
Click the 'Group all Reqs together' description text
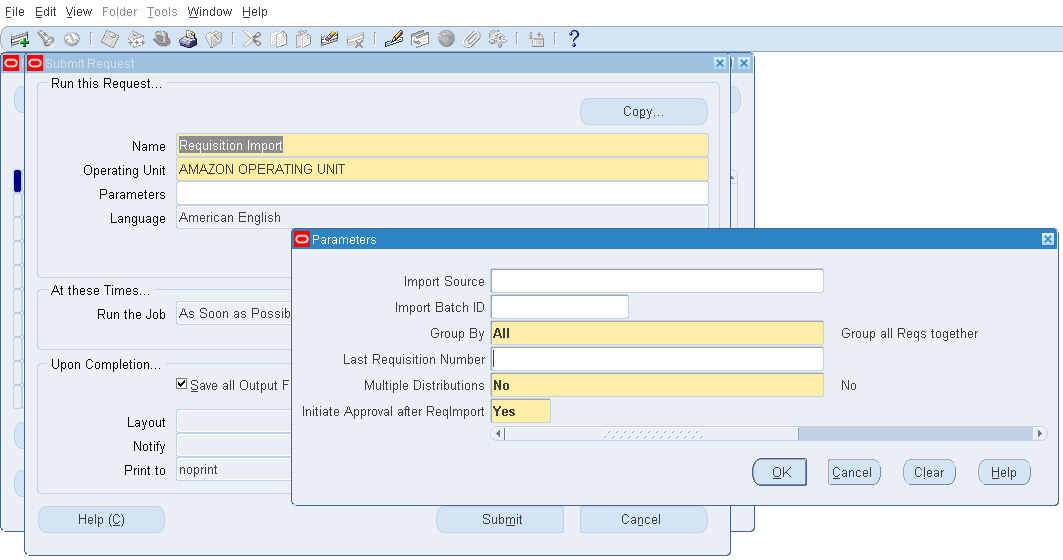coord(909,334)
